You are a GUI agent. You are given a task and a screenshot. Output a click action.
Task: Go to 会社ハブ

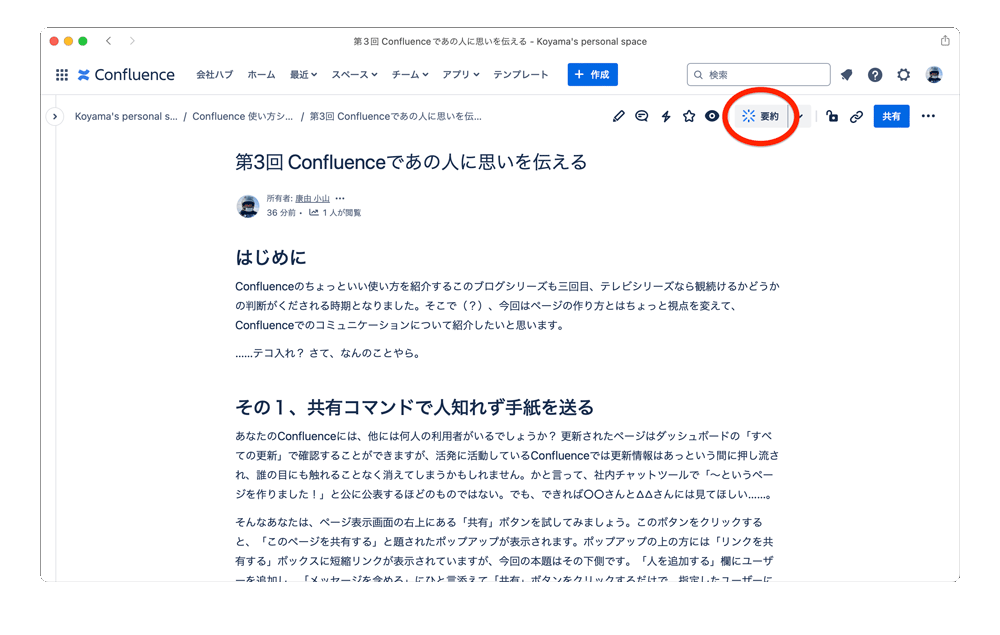click(214, 75)
